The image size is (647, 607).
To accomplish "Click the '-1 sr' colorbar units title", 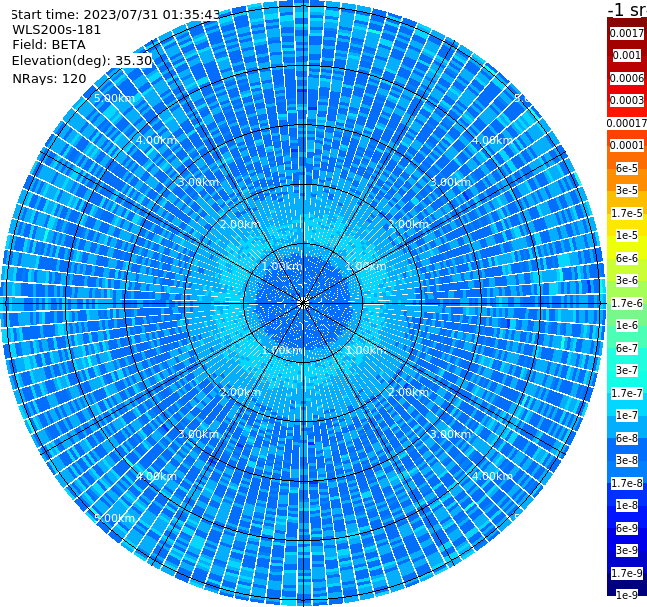I will [627, 9].
